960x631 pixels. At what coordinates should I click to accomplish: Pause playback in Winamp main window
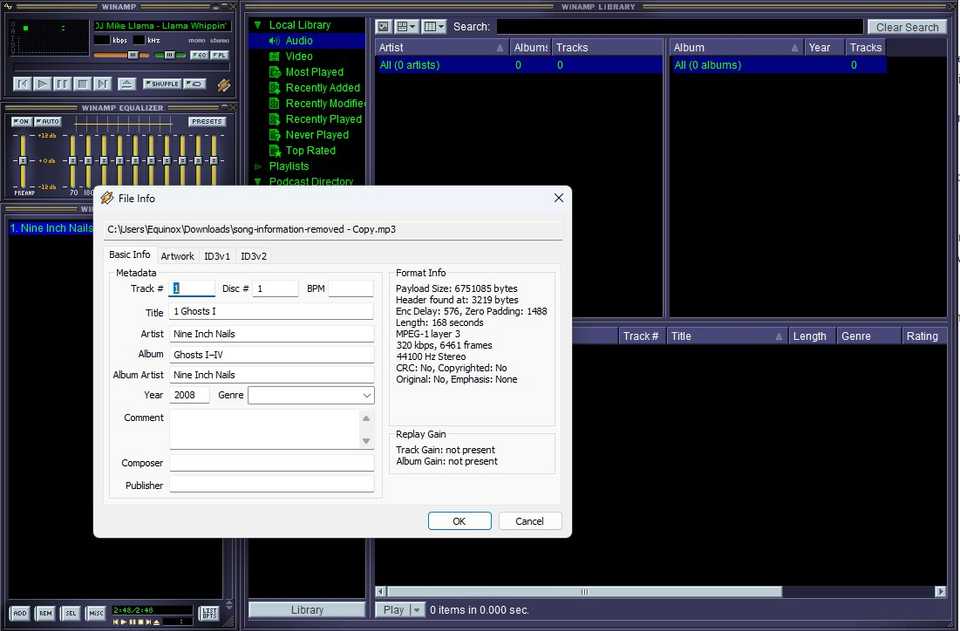(x=62, y=84)
